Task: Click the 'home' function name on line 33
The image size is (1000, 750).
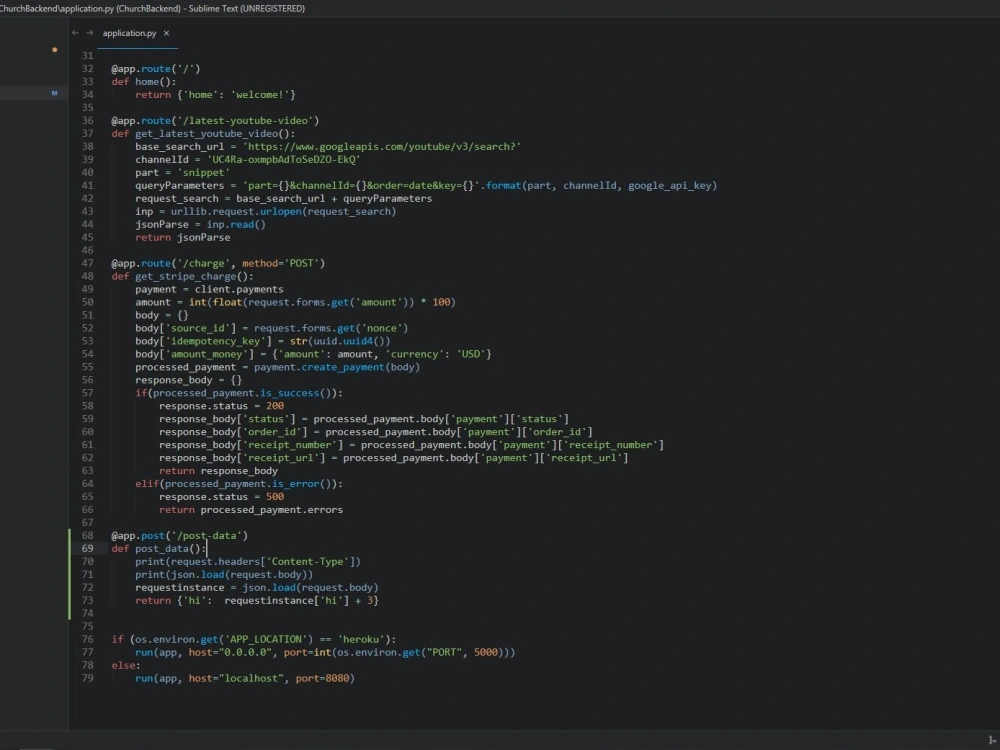Action: tap(147, 82)
